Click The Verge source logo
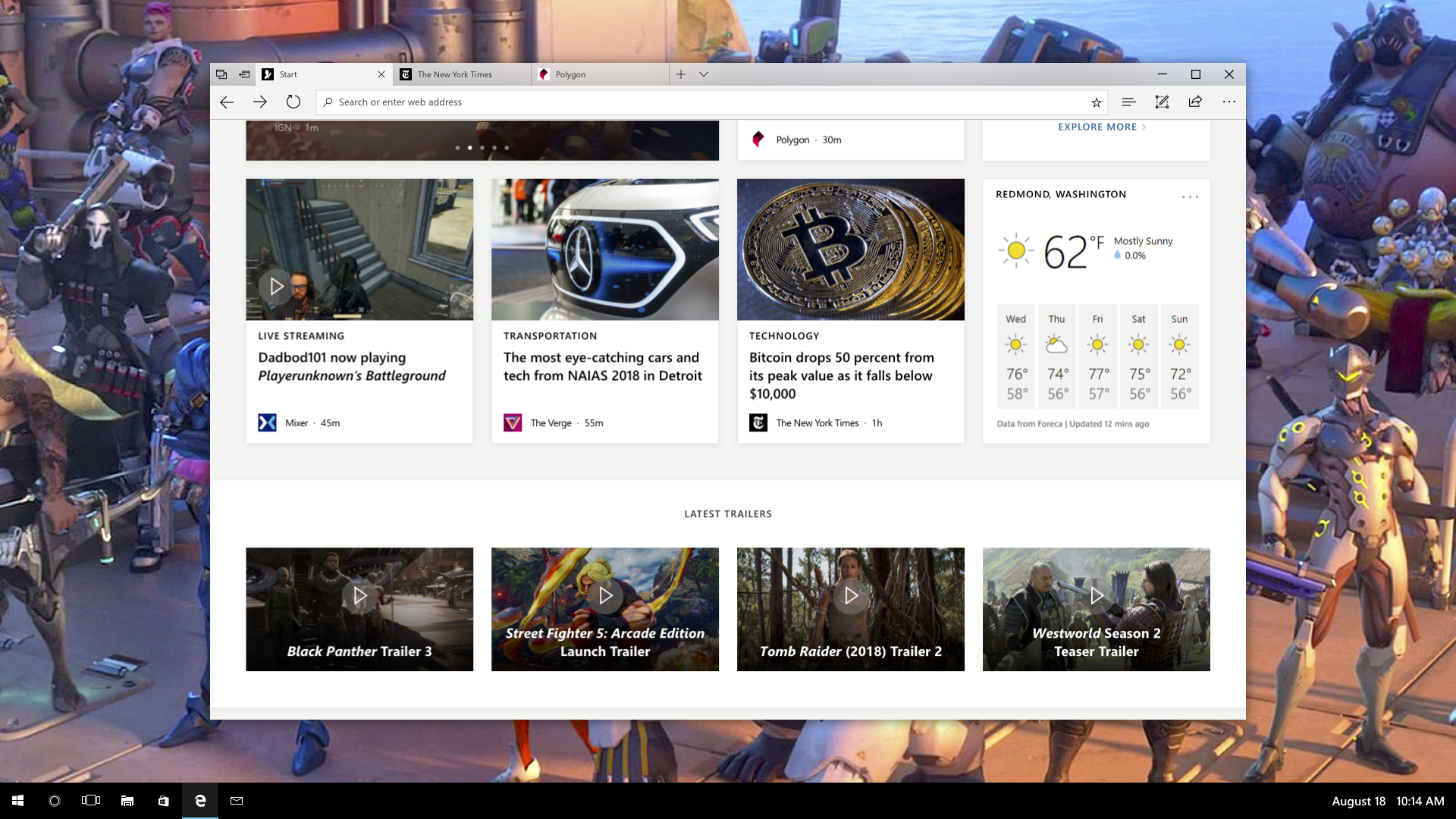This screenshot has height=819, width=1456. 513,423
